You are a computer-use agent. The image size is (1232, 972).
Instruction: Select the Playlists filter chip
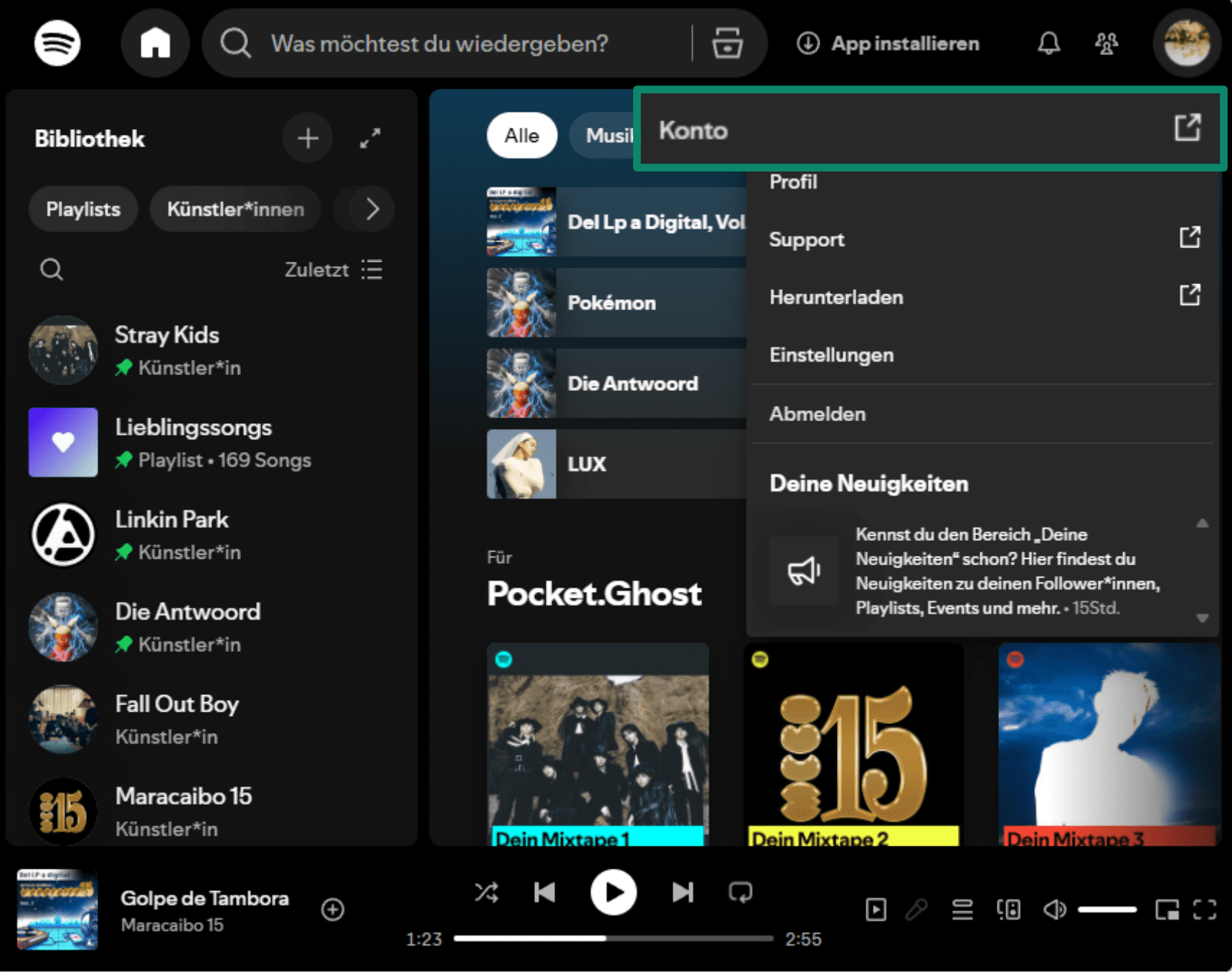(x=83, y=209)
